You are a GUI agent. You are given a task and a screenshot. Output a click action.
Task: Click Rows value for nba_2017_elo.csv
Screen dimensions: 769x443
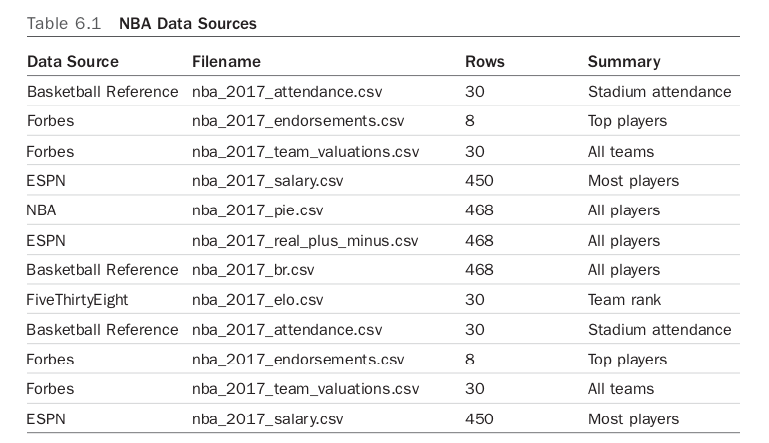click(474, 300)
